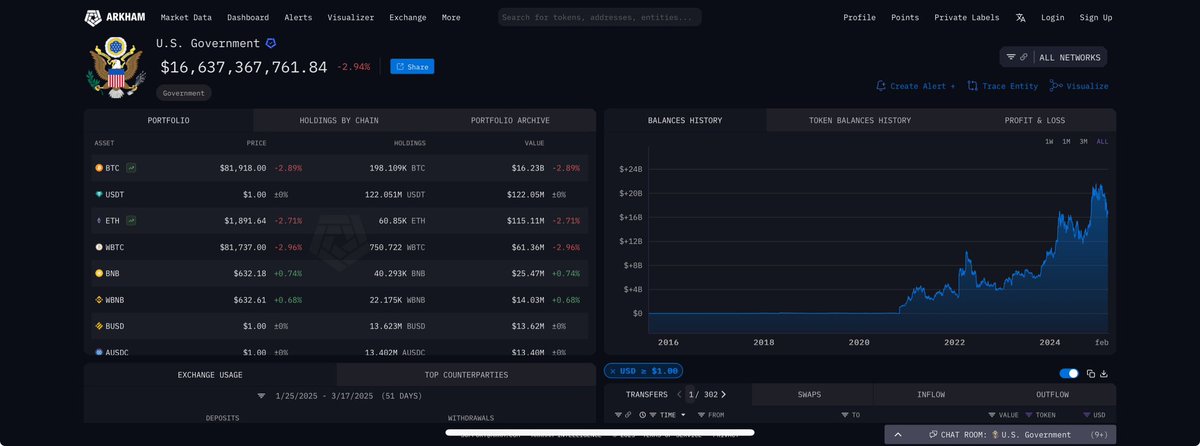The height and width of the screenshot is (446, 1200).
Task: Select the ALL chart range
Action: tap(1102, 142)
